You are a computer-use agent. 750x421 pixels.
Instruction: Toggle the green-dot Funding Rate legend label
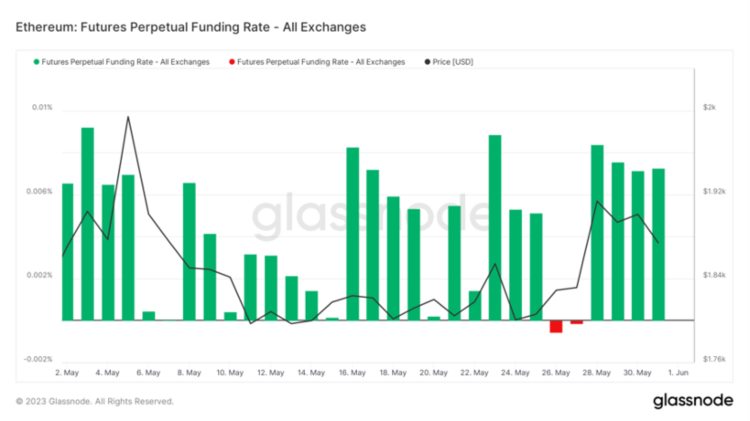(125, 62)
